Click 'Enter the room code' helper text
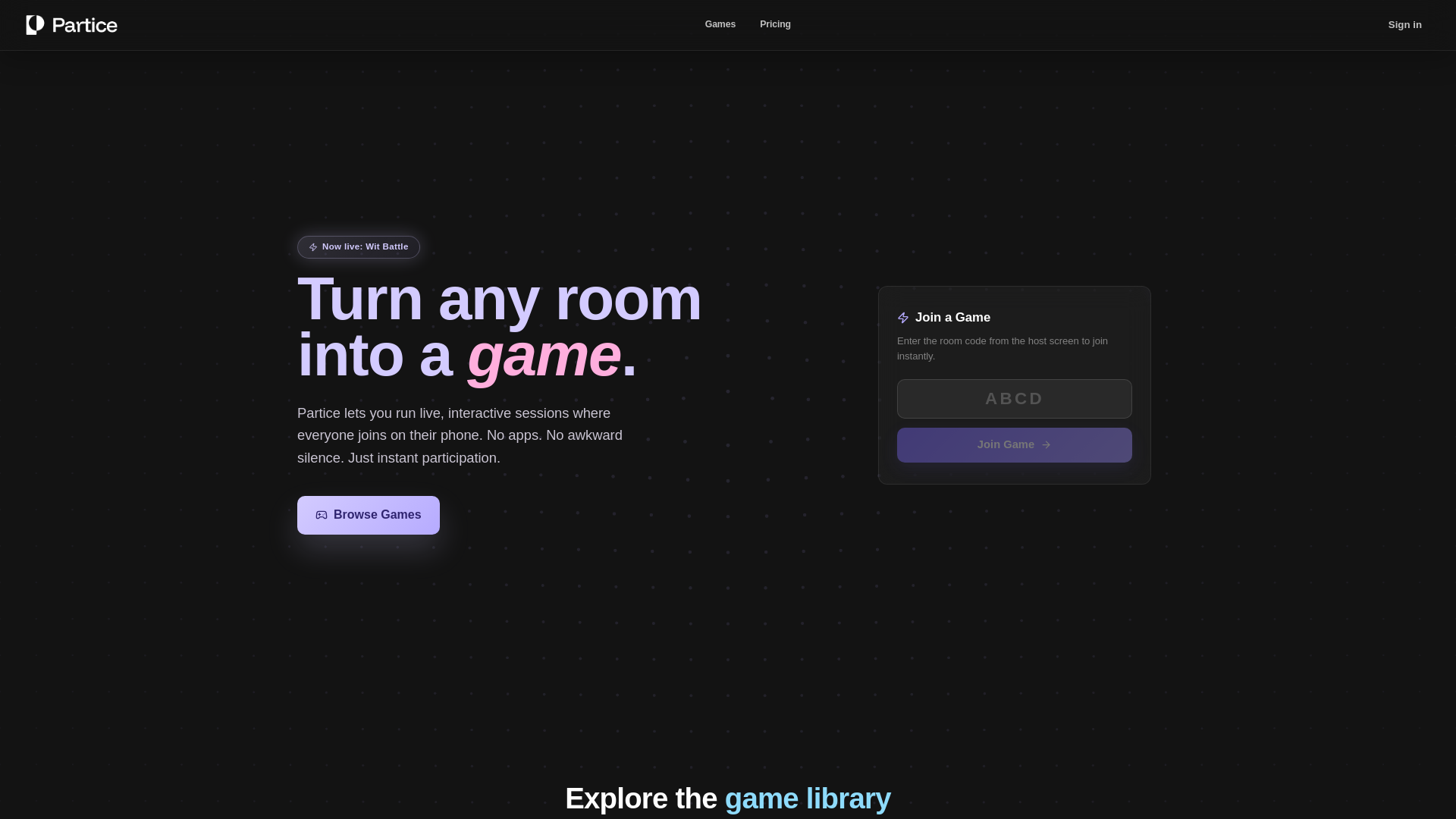Screen dimensions: 1456x819 point(1003,349)
